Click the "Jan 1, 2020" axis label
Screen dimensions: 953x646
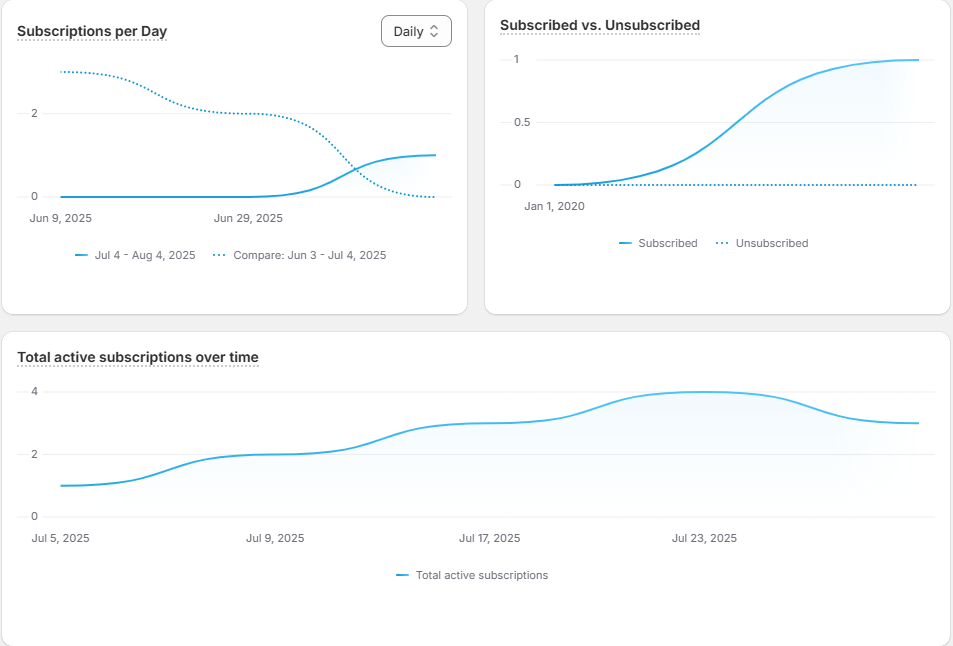(x=554, y=206)
